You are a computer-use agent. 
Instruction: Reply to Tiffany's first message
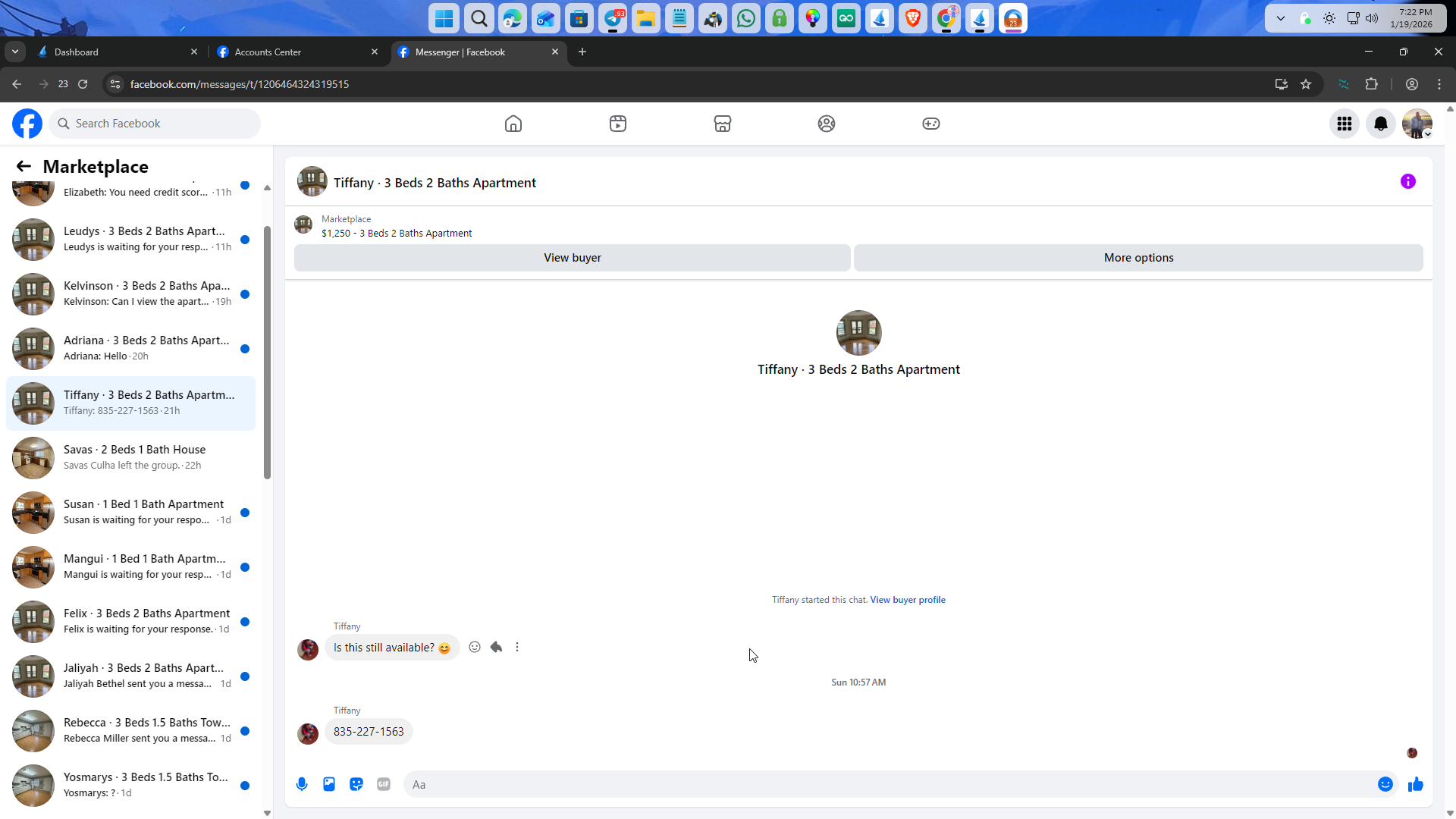(496, 647)
